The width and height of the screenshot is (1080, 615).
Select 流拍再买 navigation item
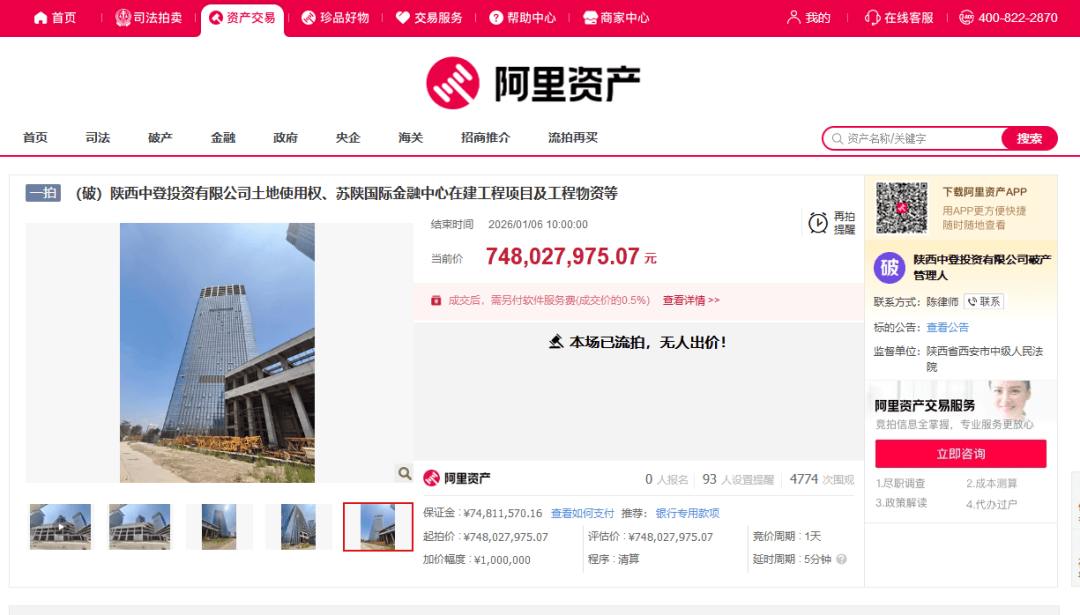coord(572,138)
